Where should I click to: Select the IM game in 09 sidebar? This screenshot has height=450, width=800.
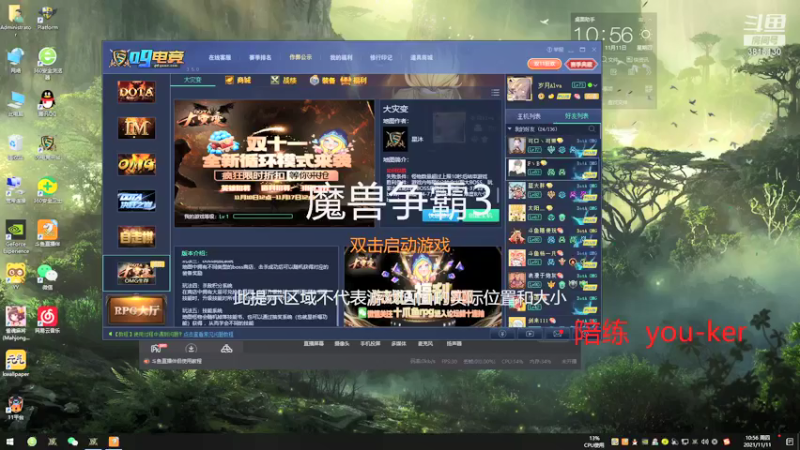point(136,128)
